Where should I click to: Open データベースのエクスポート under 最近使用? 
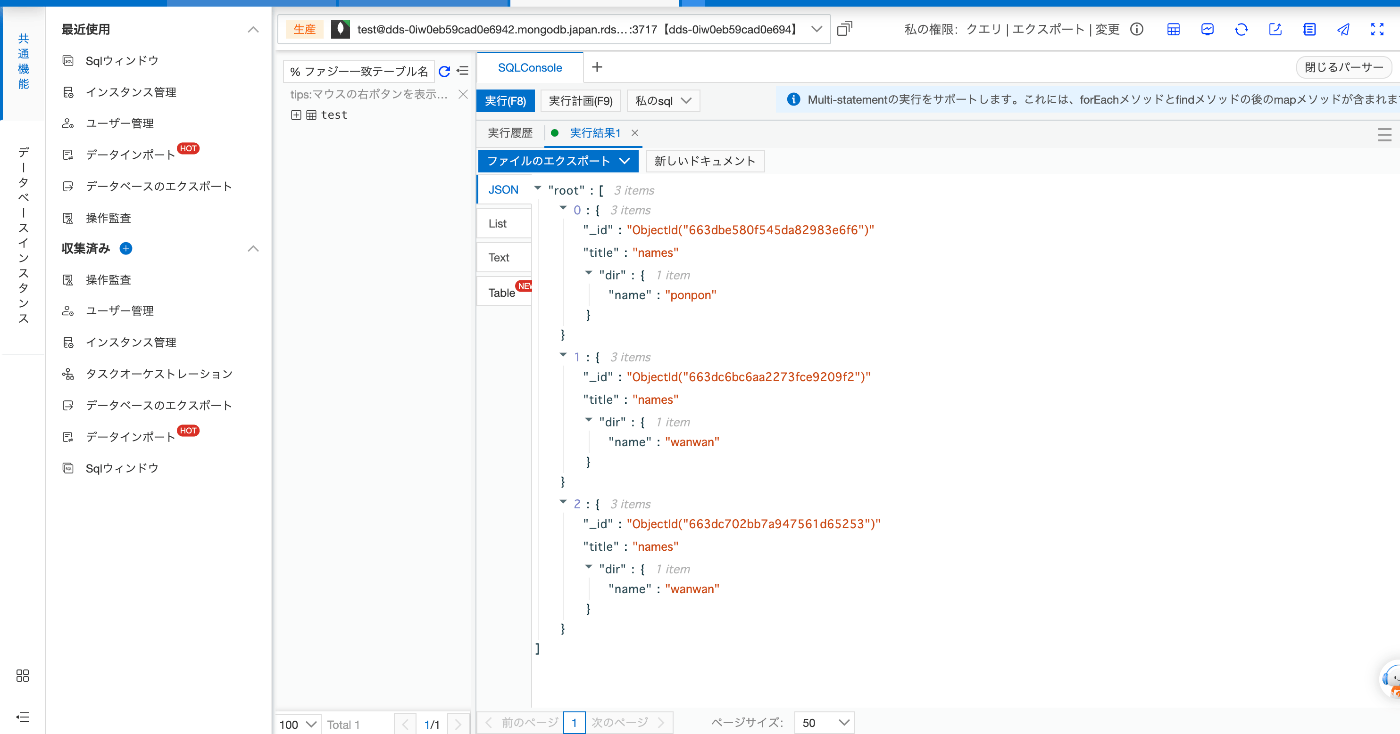click(157, 186)
